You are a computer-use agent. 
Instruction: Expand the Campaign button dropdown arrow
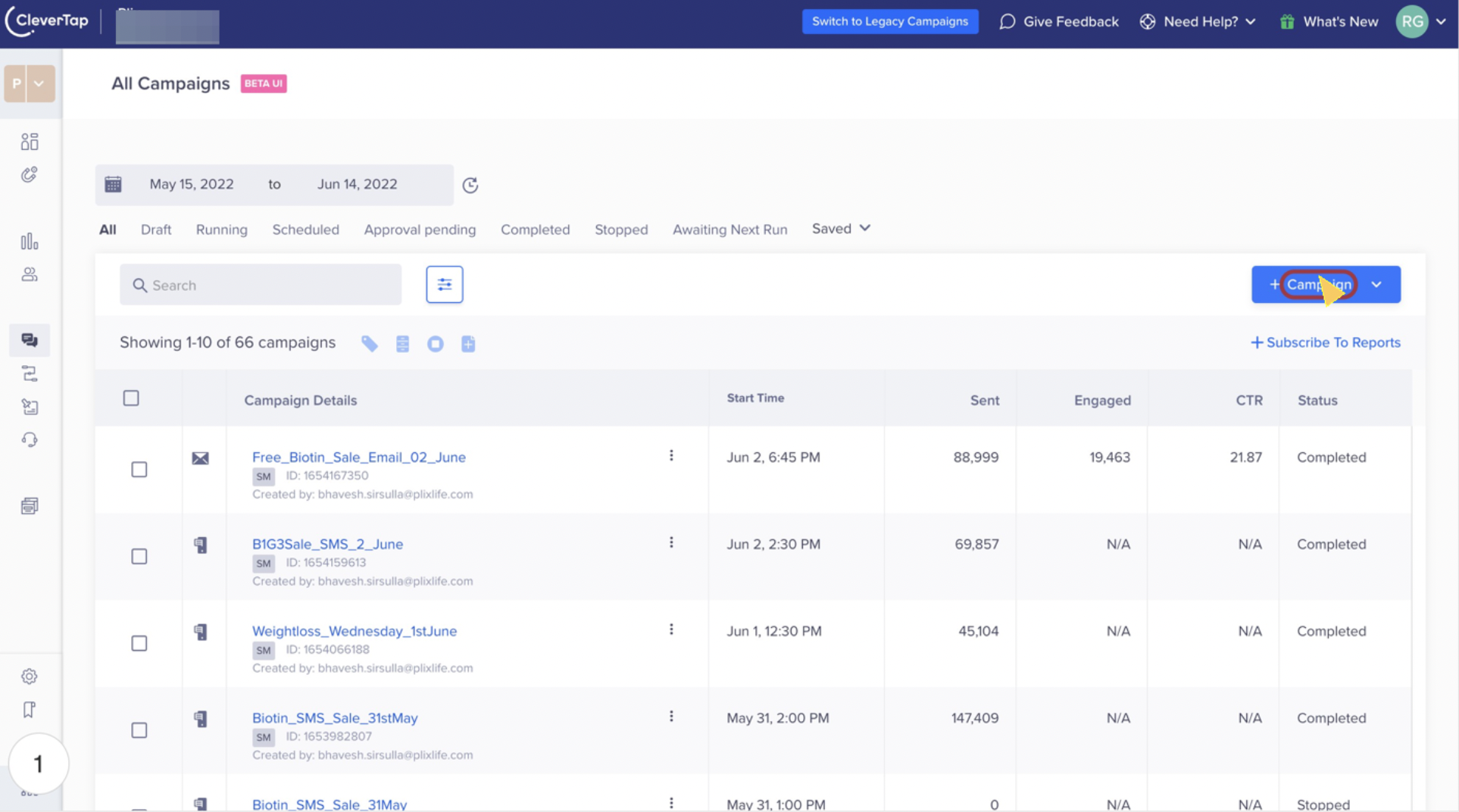[x=1376, y=285]
